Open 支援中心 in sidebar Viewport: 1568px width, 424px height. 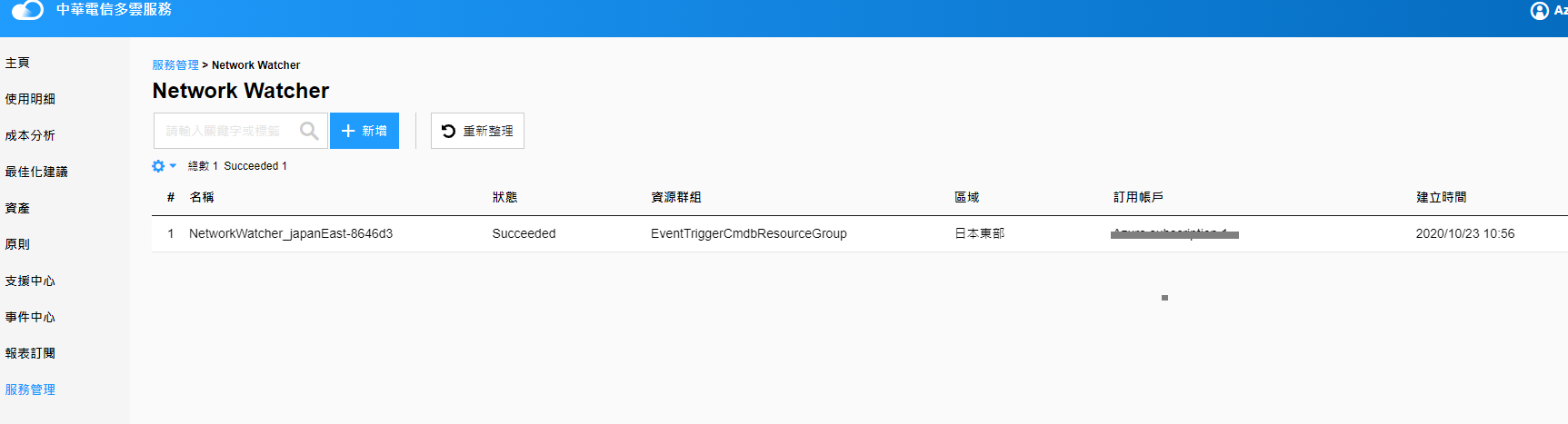30,281
